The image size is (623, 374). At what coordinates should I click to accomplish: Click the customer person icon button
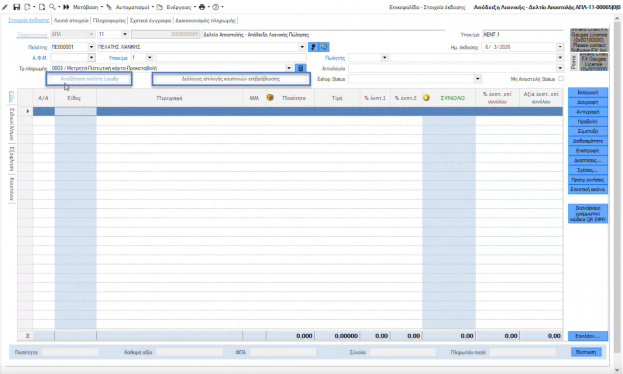313,47
